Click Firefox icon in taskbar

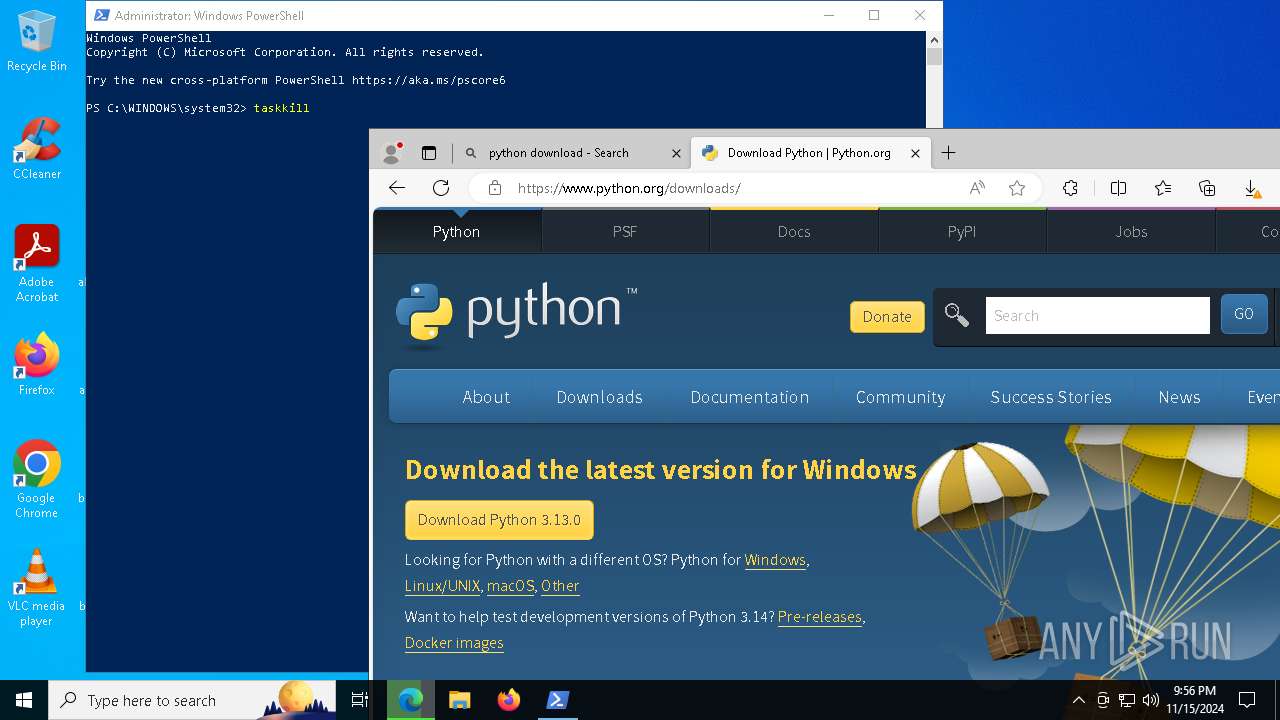[x=509, y=700]
